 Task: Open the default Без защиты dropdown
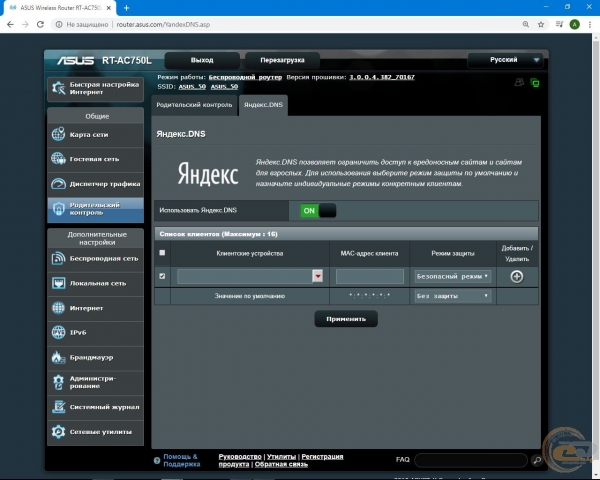click(x=452, y=296)
